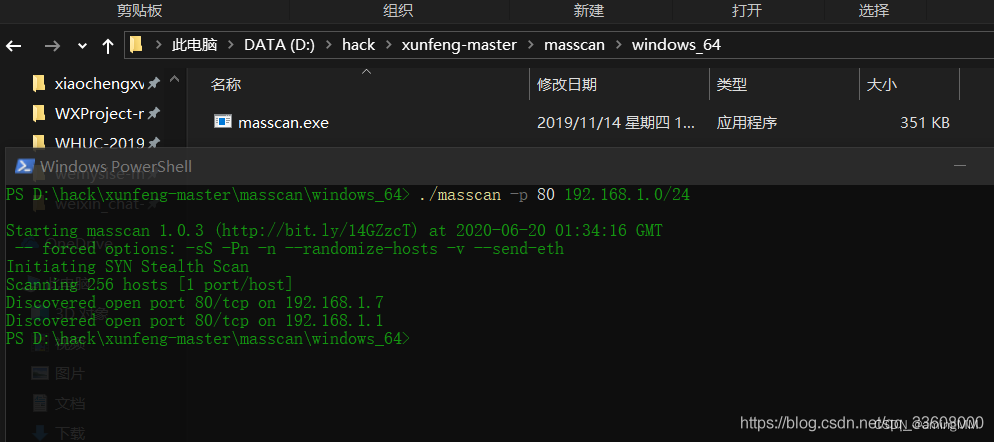Expand chevron after 此电脑 breadcrumb

231,45
